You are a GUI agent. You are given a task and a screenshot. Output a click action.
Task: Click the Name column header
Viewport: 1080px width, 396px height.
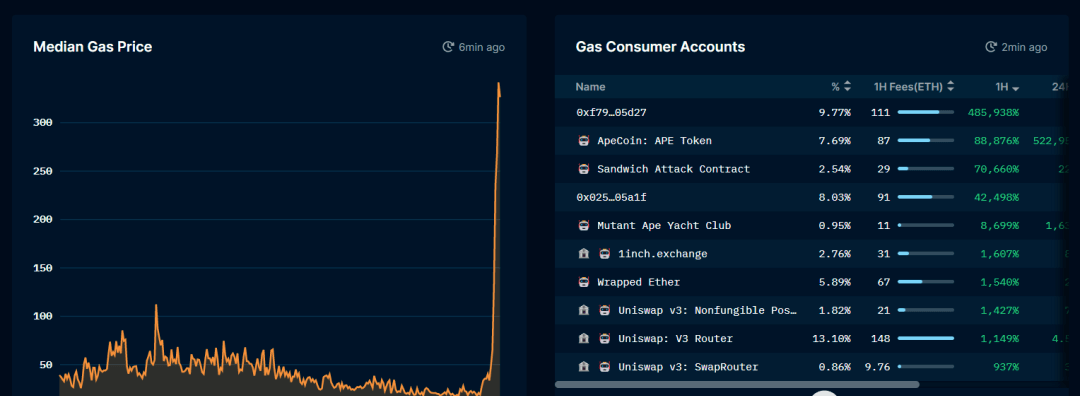coord(590,87)
